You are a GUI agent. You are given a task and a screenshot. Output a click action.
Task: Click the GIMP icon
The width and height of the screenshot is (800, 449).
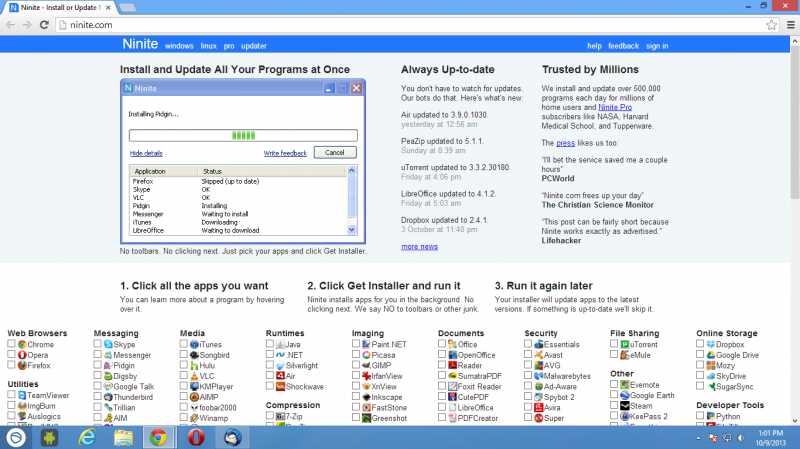tap(366, 365)
